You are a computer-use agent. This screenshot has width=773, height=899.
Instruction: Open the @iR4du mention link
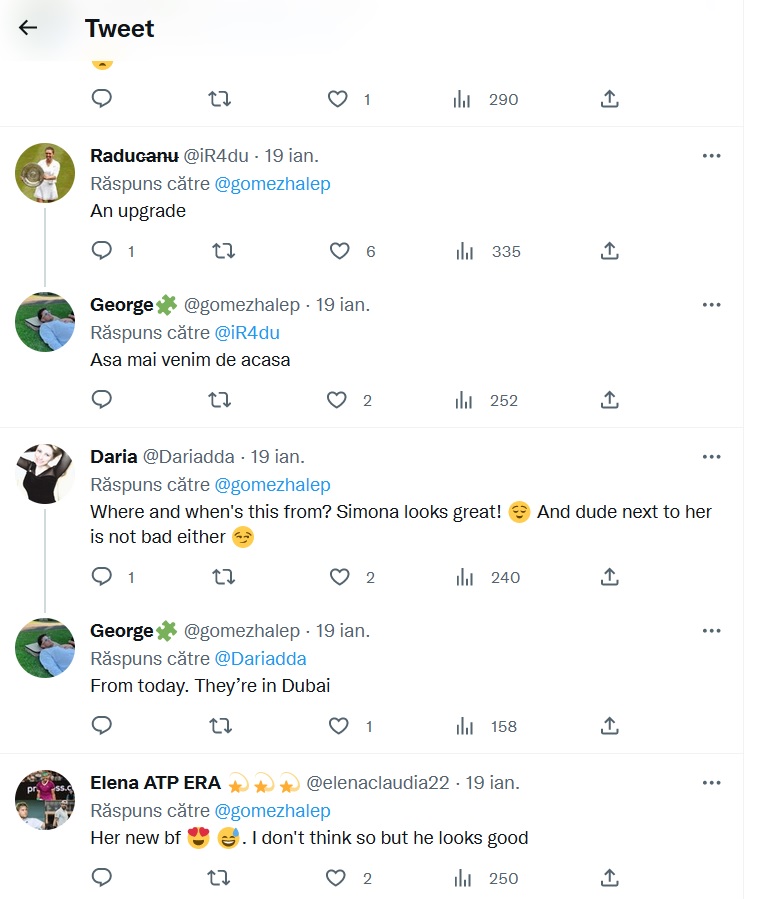[x=247, y=333]
